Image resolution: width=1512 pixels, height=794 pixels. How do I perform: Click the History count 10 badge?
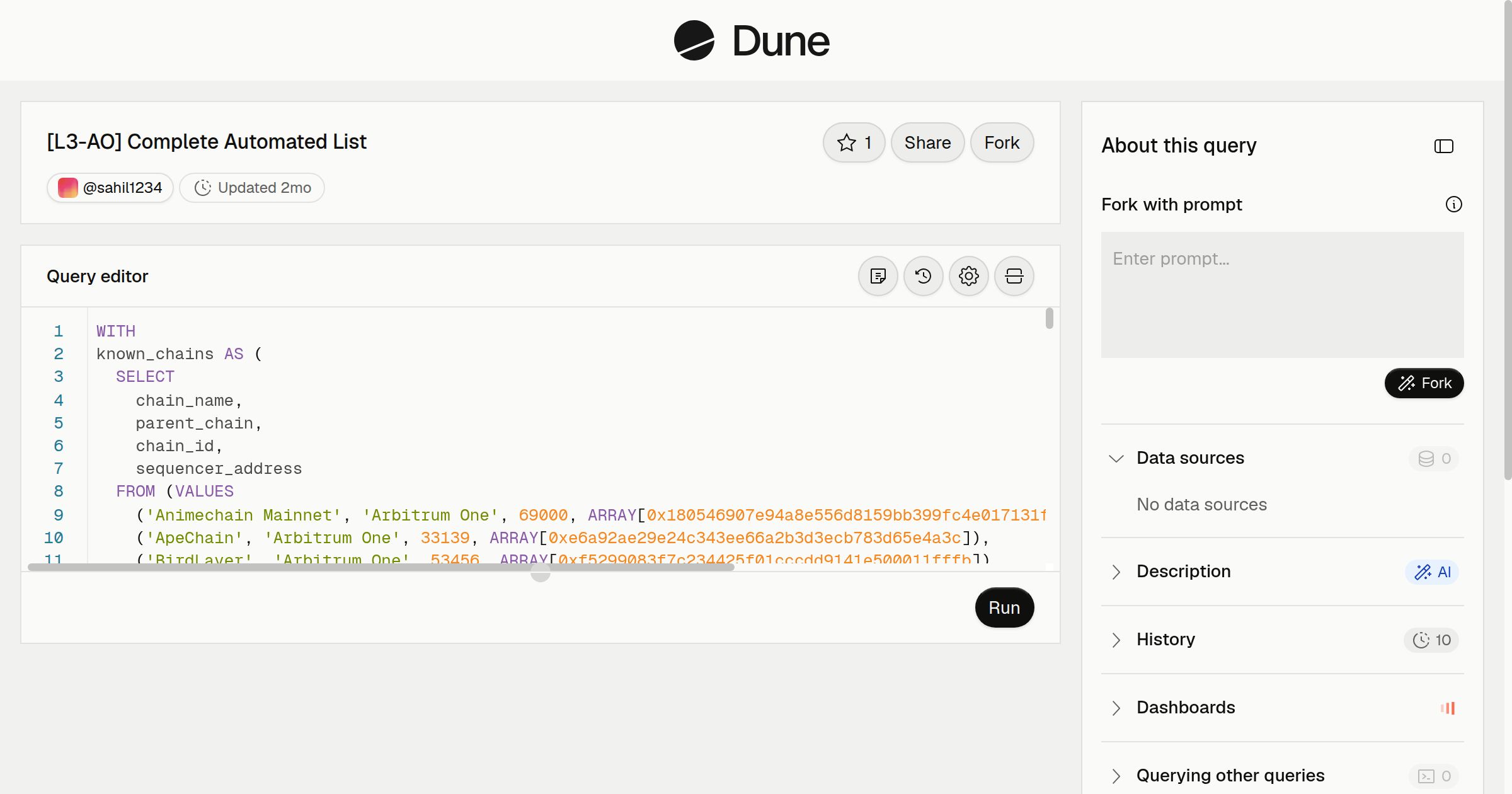(x=1431, y=640)
